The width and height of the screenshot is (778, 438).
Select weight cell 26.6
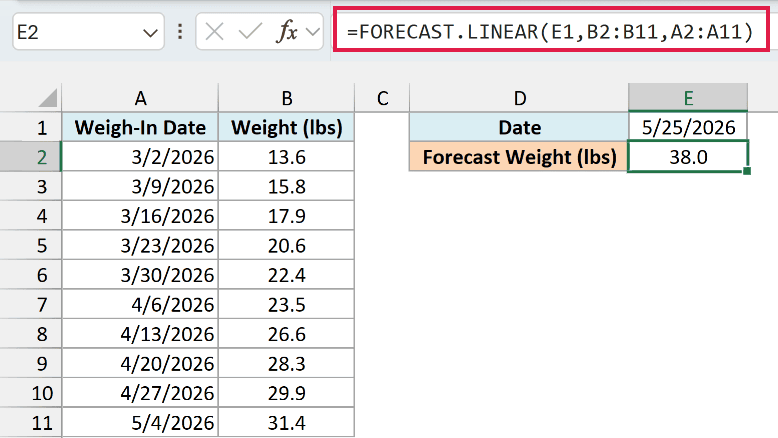tap(286, 334)
